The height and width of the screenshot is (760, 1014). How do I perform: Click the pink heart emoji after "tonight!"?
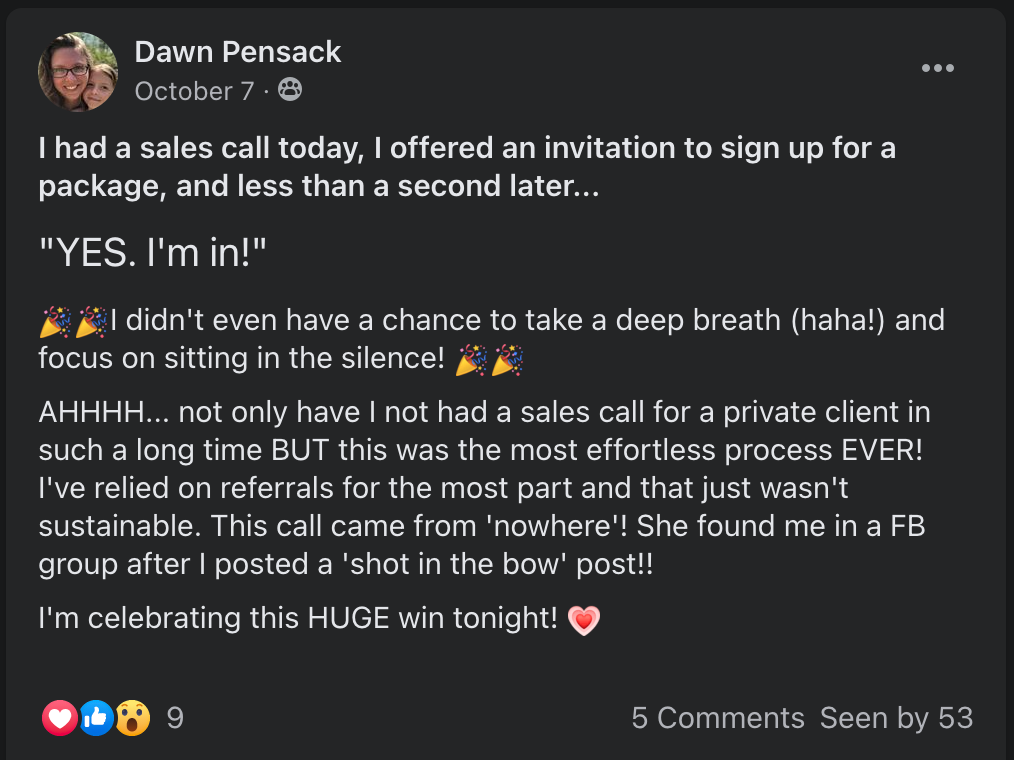583,620
